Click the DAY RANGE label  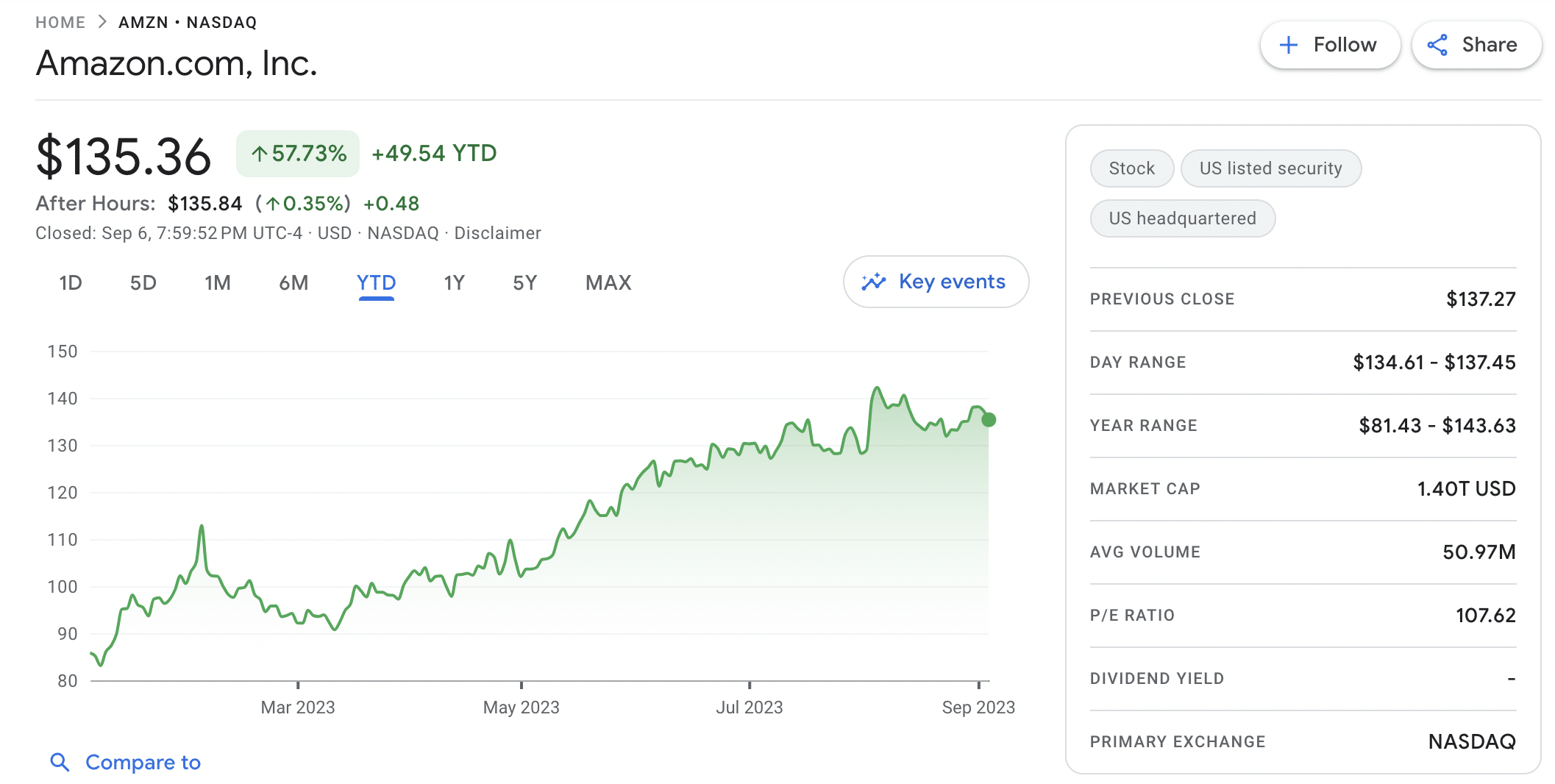click(1138, 363)
